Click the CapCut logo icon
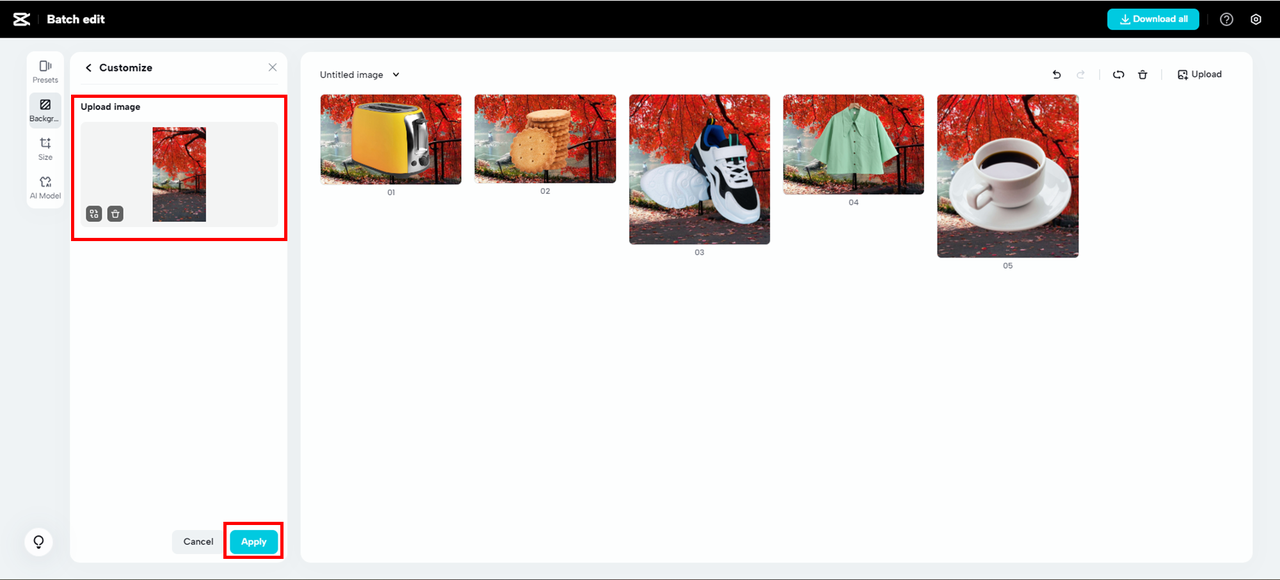Image resolution: width=1280 pixels, height=580 pixels. pyautogui.click(x=21, y=19)
